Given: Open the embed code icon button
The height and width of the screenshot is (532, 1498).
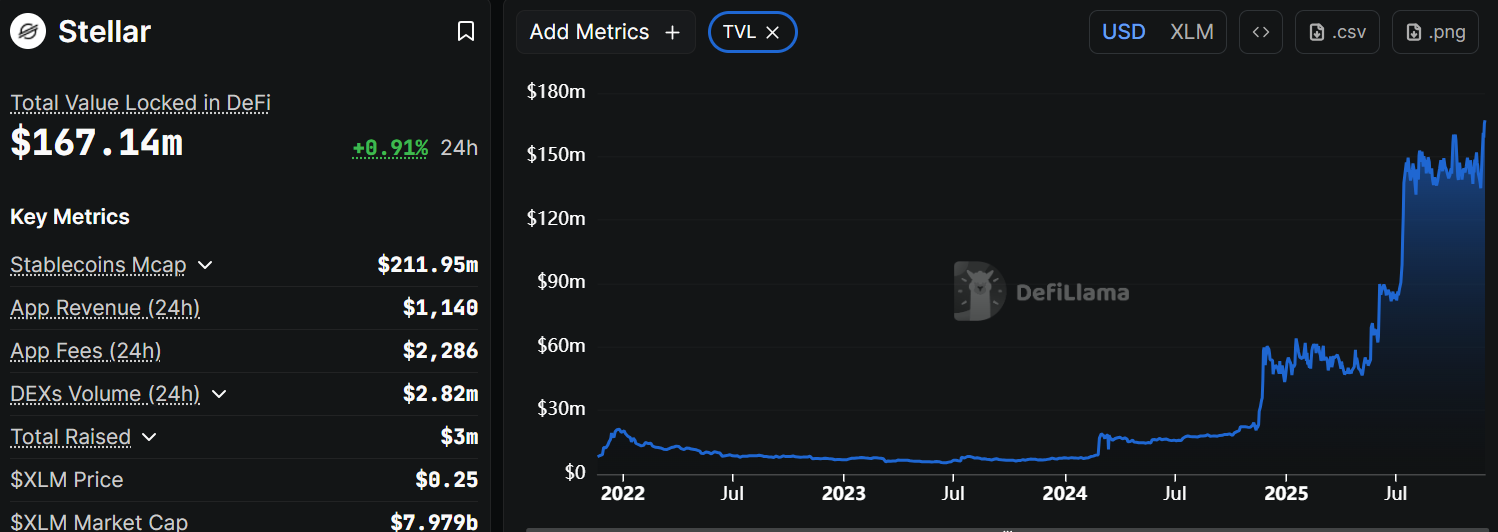Looking at the screenshot, I should pos(1261,32).
